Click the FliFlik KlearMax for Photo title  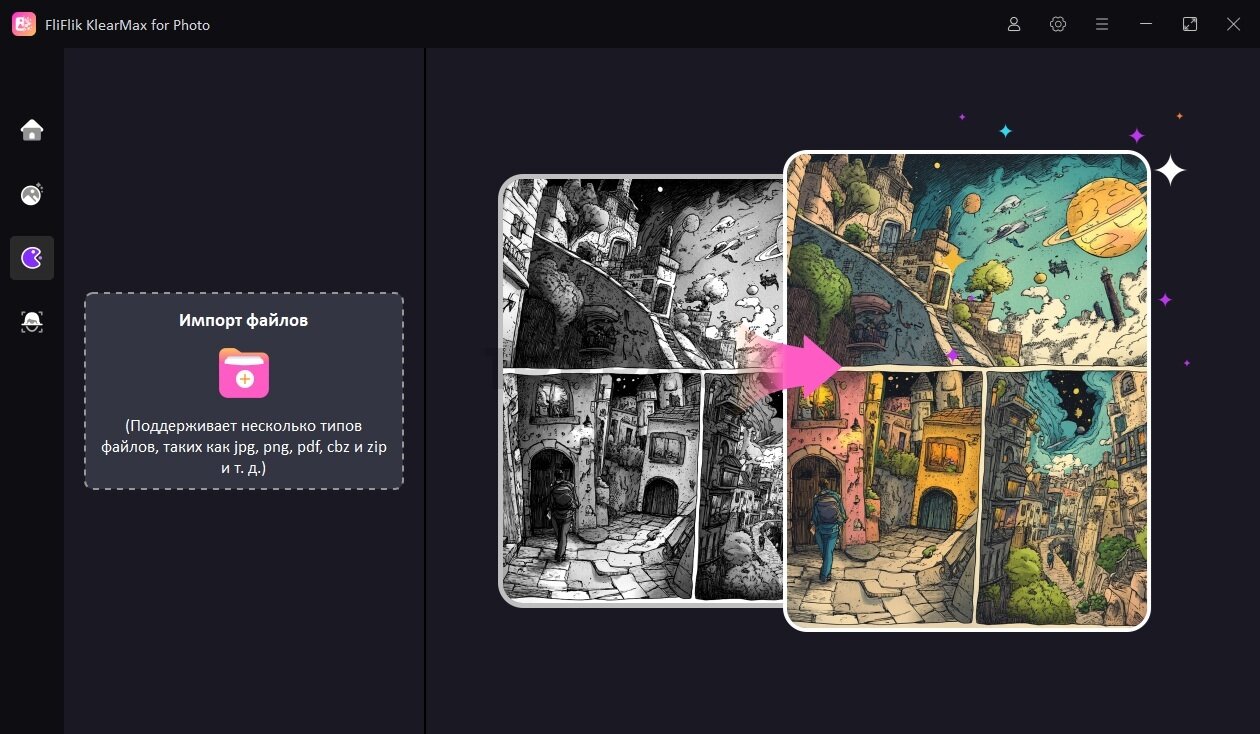click(128, 24)
